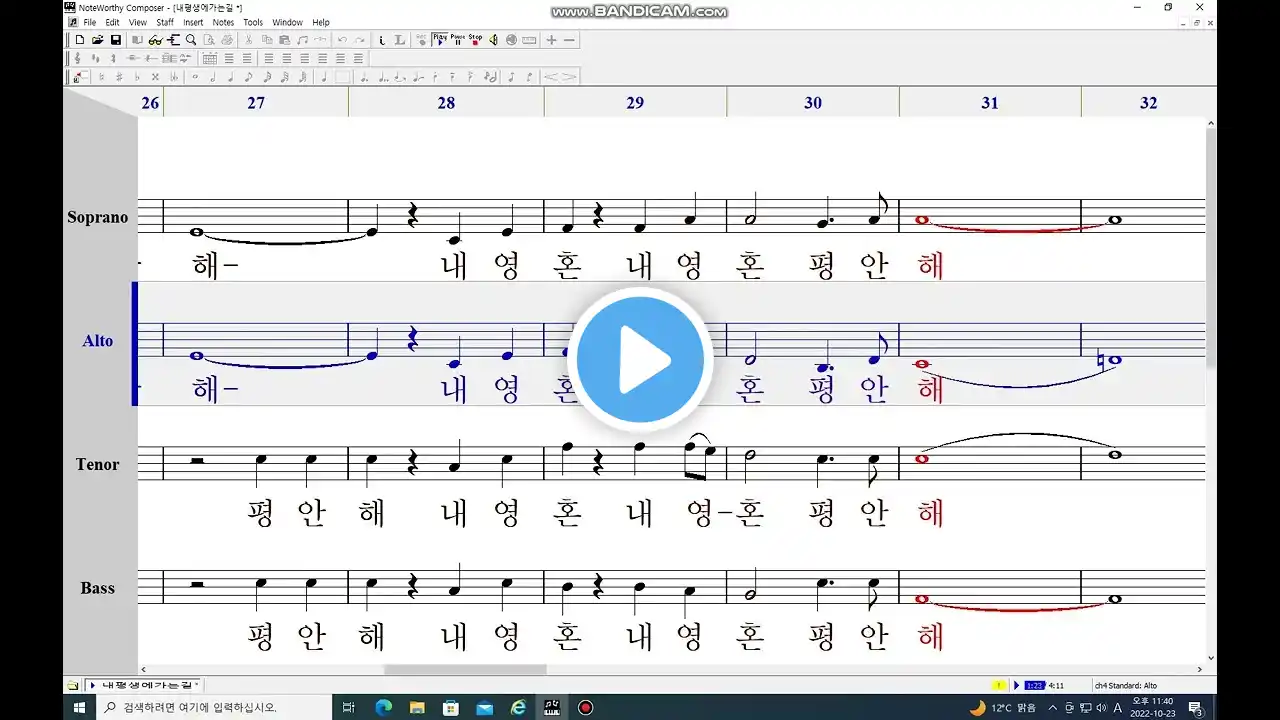
Task: Open the Help menu
Action: [x=321, y=22]
